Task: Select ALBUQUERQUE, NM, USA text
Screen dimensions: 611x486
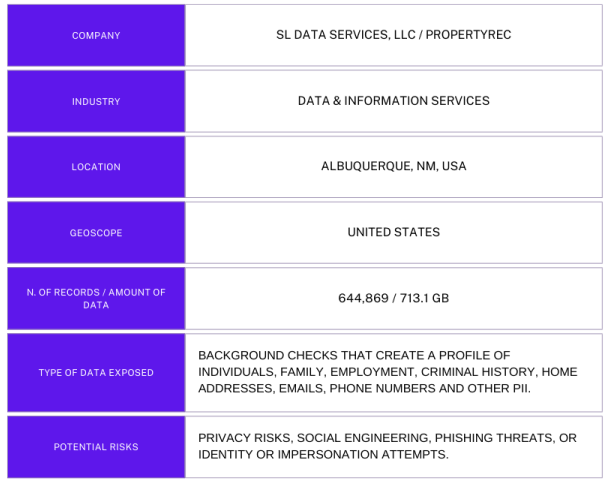Action: (394, 166)
